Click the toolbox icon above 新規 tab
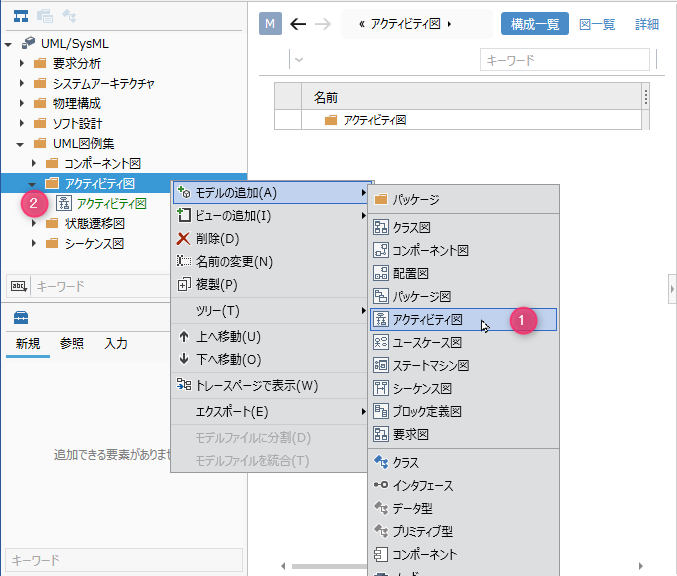Screen dimensions: 677x576 click(x=21, y=317)
